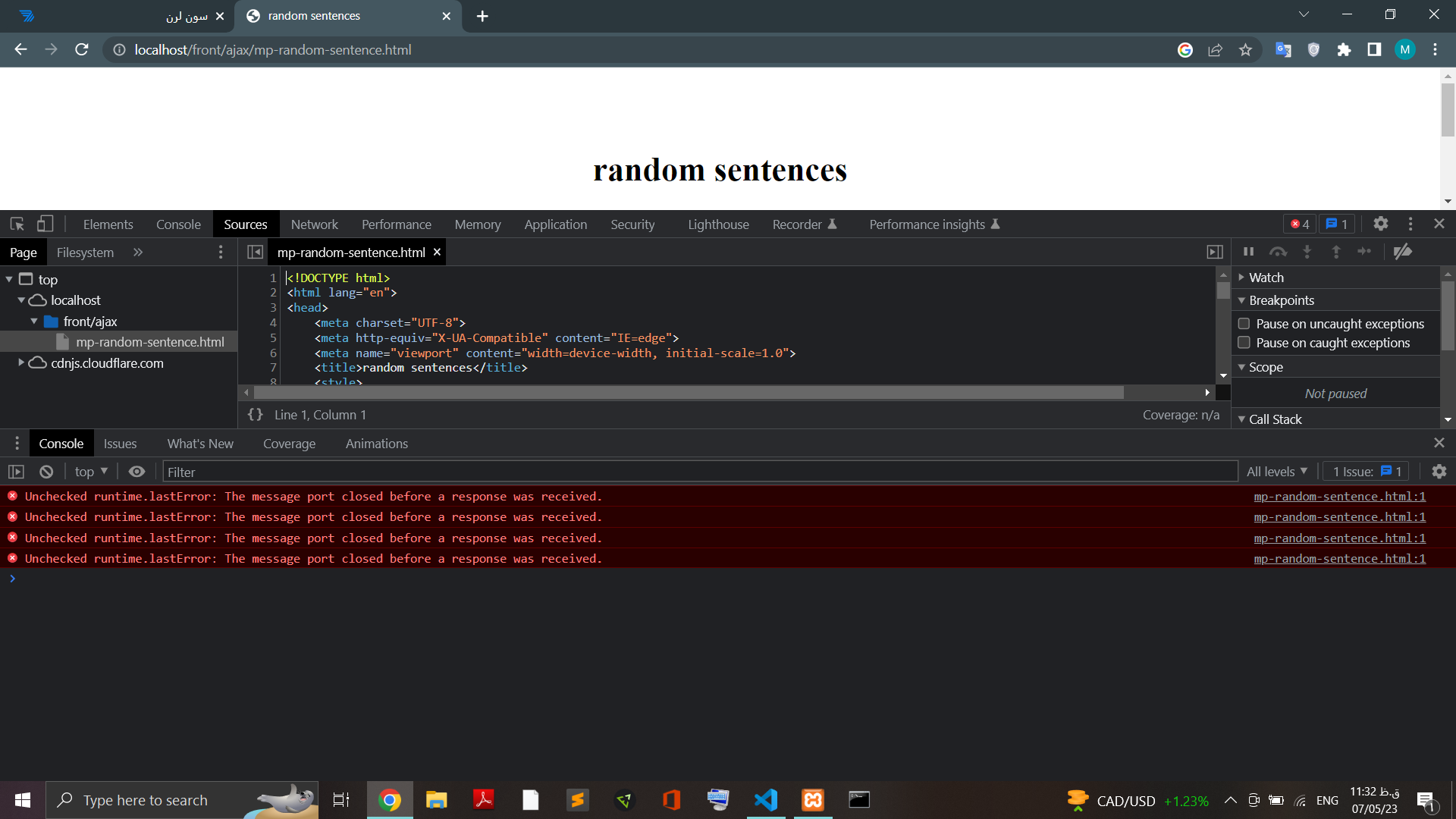Open last error's mp-random-sentence.html:1 link
This screenshot has width=1456, height=819.
[x=1339, y=558]
